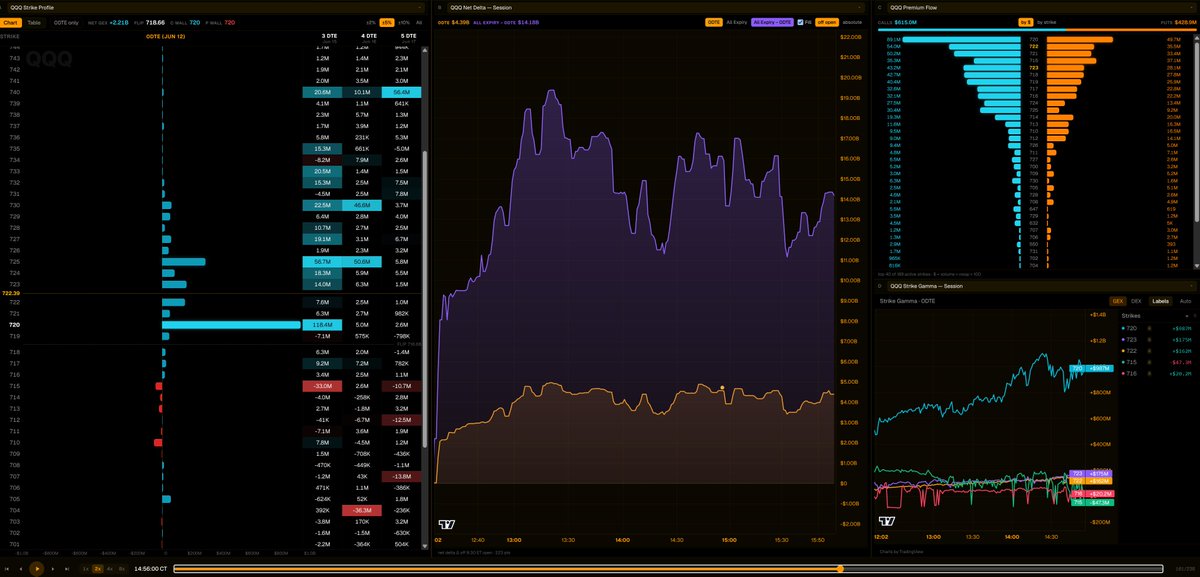Open the QQQ Premium Flow panel dropdown

(x=1043, y=7)
